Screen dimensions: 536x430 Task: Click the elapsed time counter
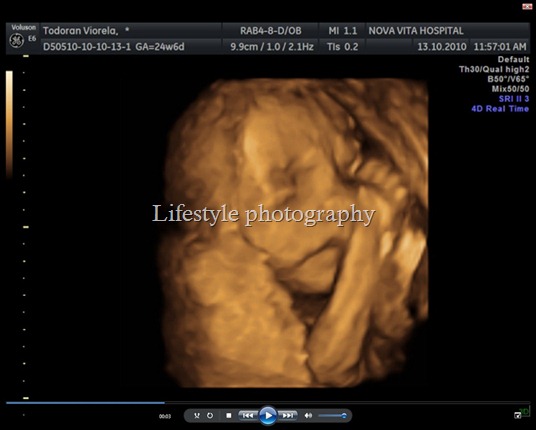(165, 416)
